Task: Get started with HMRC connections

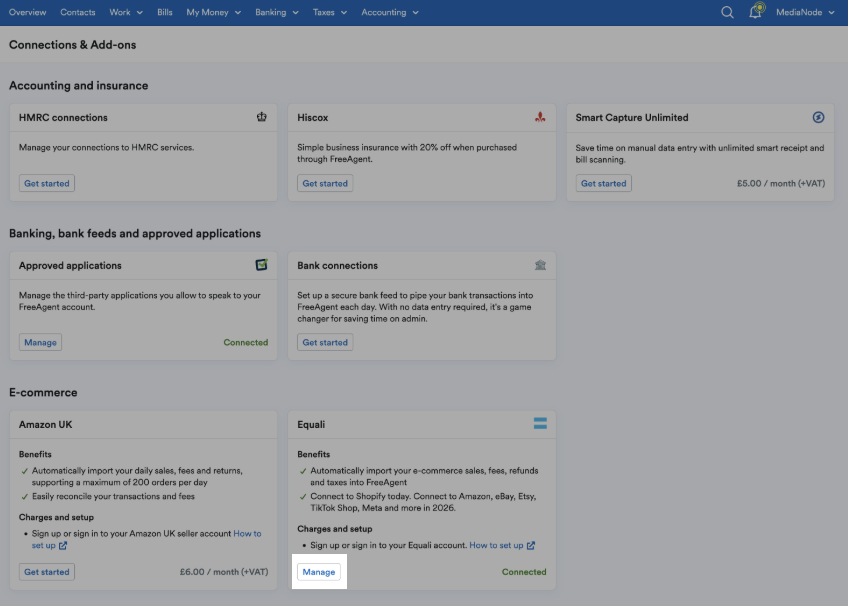Action: coord(47,183)
